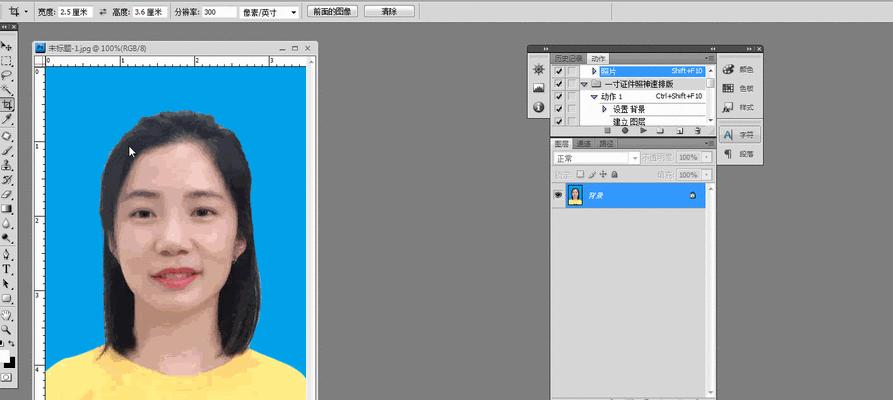Expand the 照片 action triangle
This screenshot has height=400, width=893.
click(595, 71)
